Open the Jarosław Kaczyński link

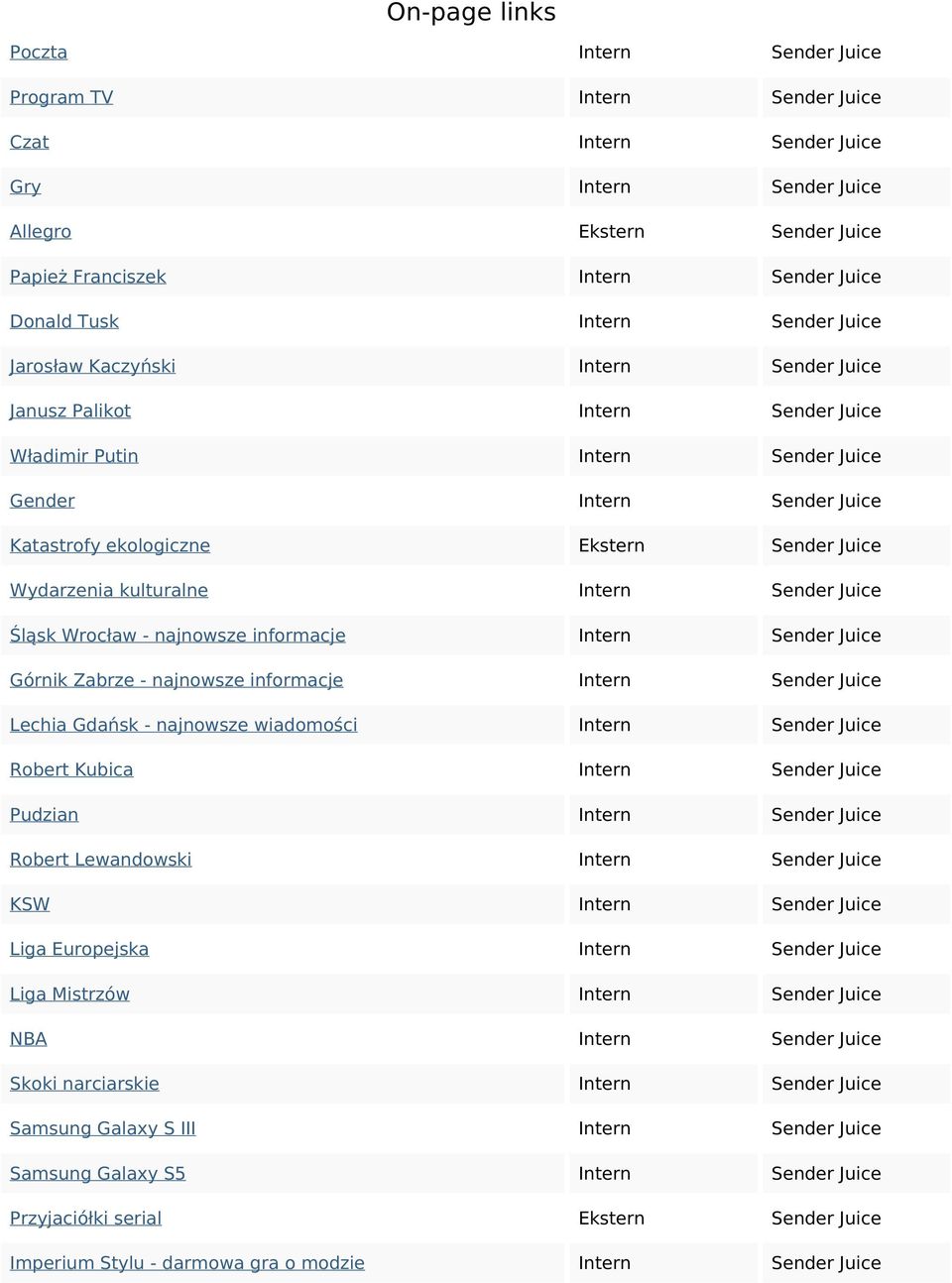coord(92,366)
